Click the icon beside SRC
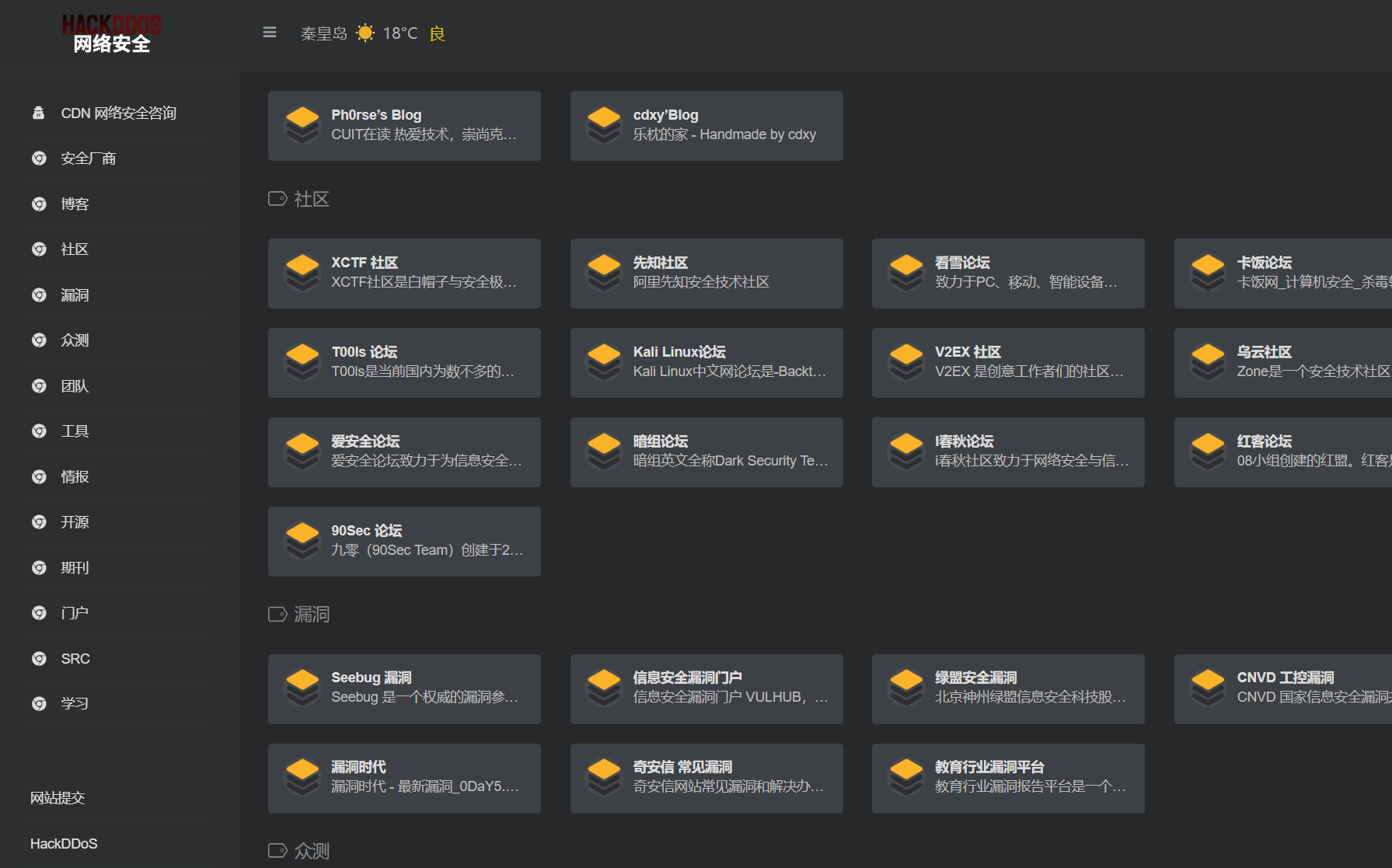The height and width of the screenshot is (868, 1392). pos(39,659)
